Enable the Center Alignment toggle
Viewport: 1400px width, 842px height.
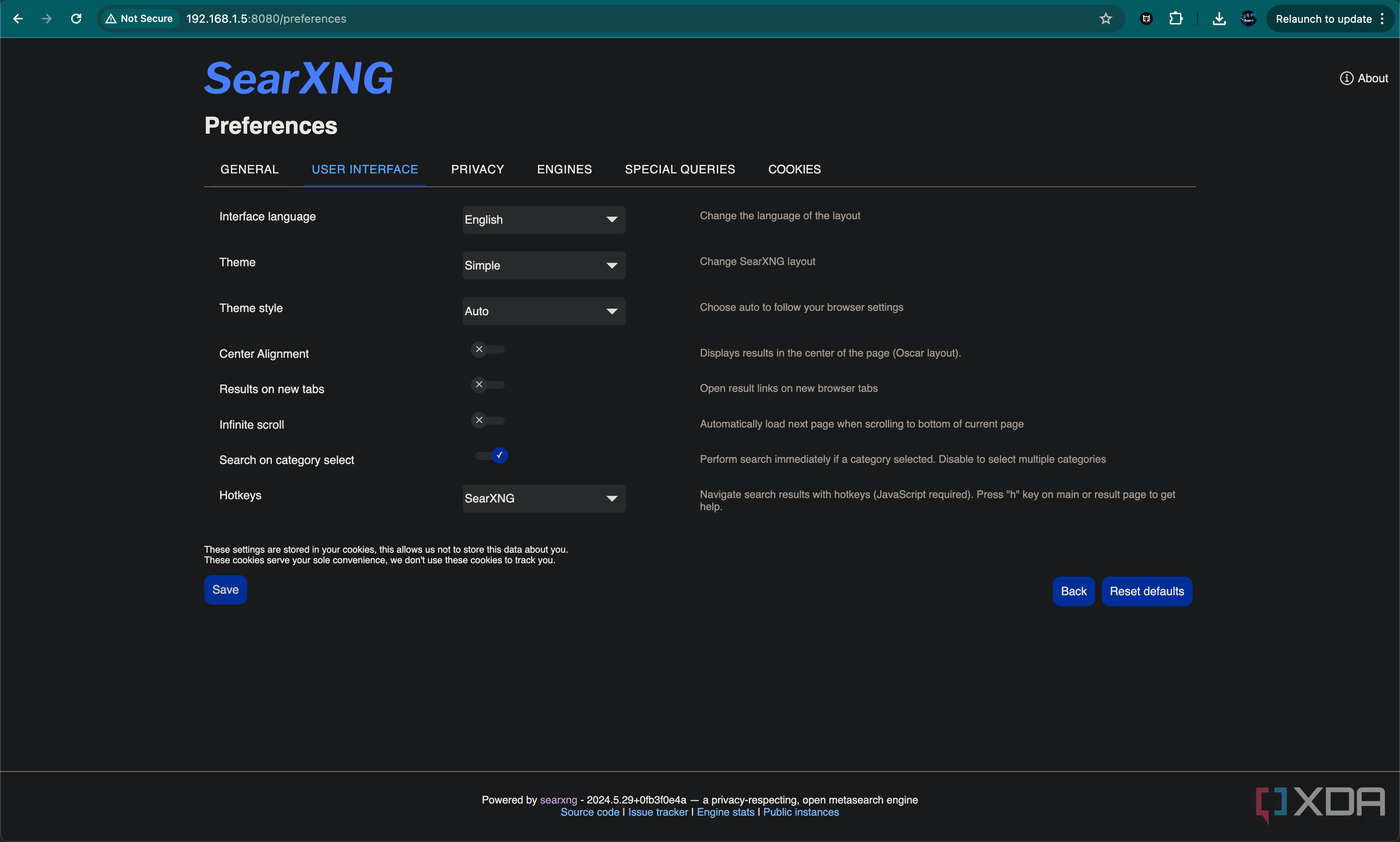click(x=488, y=350)
